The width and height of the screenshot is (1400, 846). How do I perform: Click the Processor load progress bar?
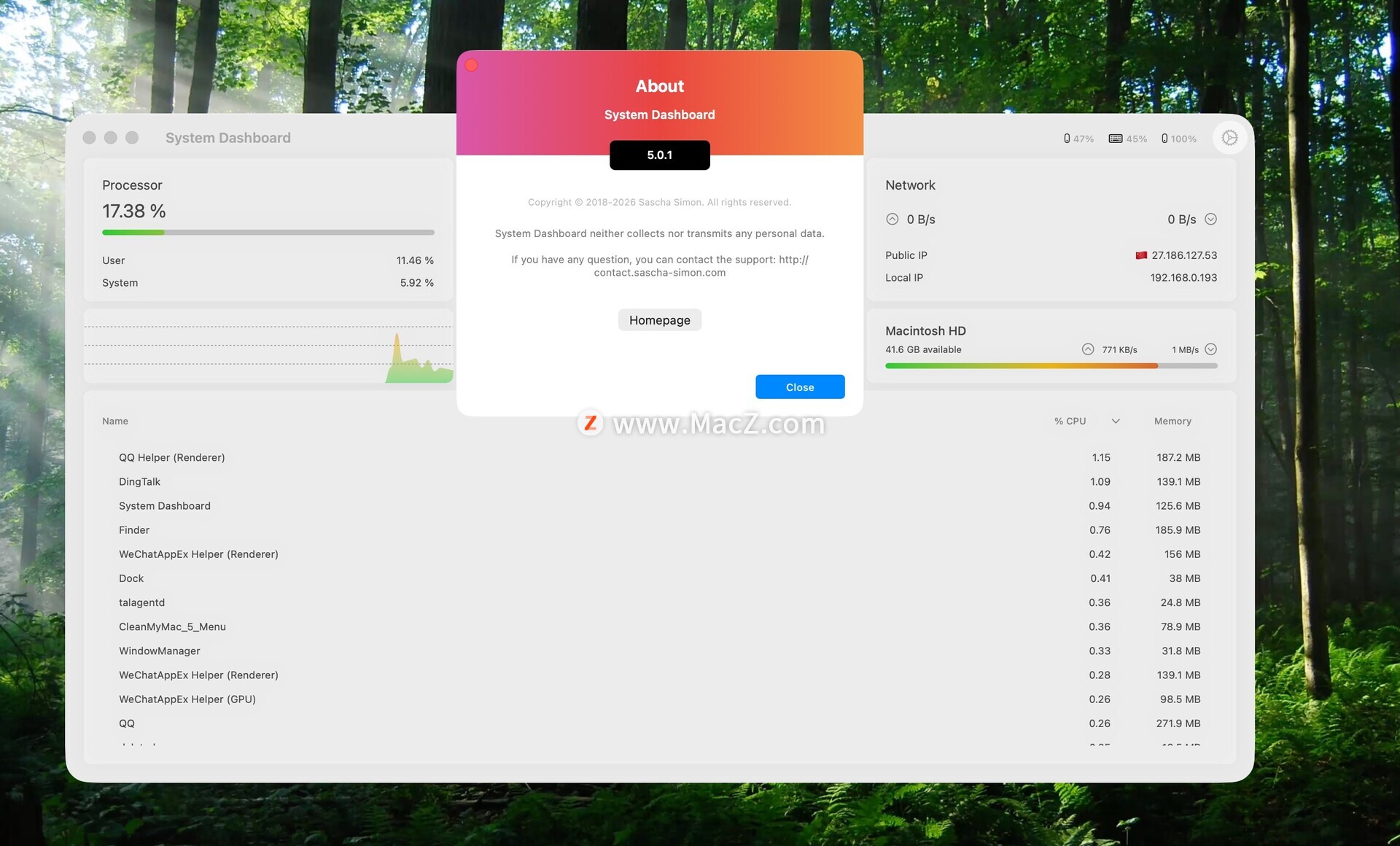pos(268,233)
